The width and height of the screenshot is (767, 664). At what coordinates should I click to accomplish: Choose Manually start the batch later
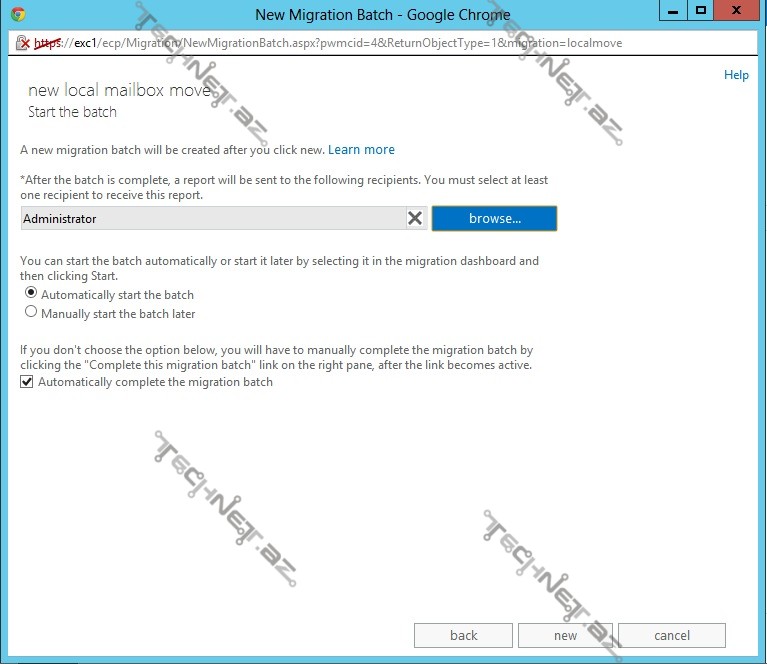coord(32,313)
